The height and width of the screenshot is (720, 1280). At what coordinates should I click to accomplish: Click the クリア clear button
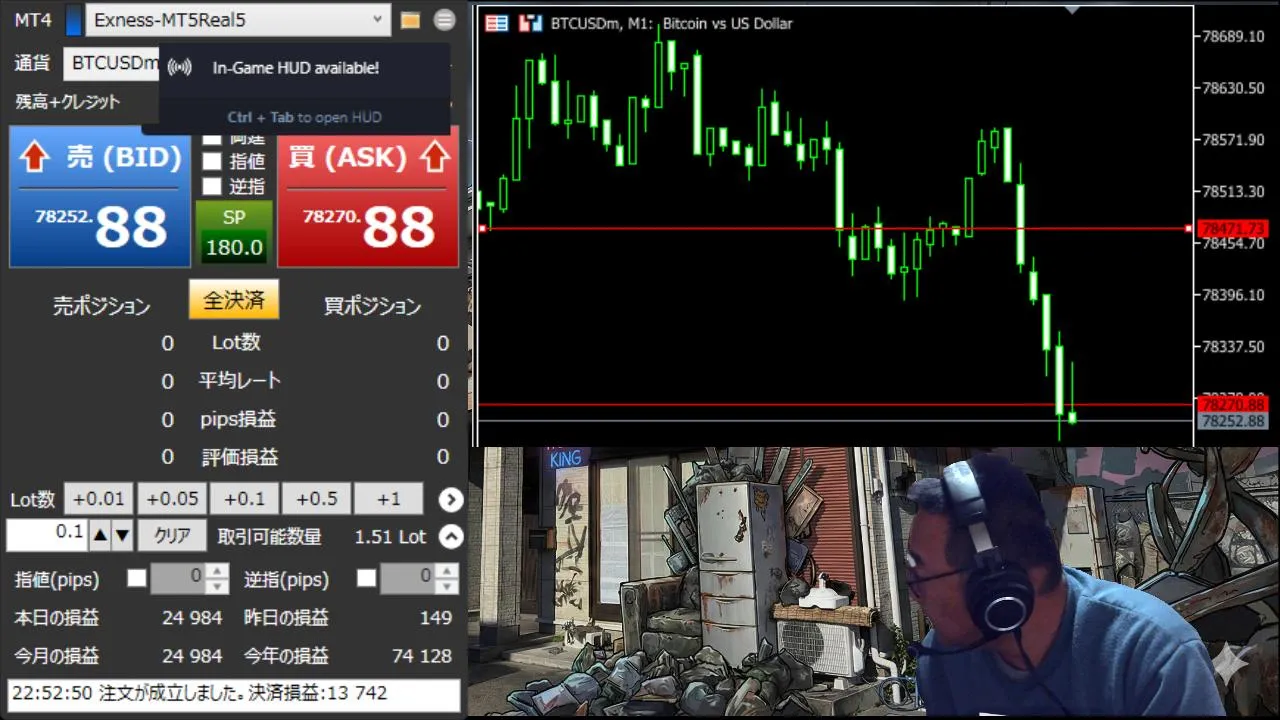[x=172, y=536]
